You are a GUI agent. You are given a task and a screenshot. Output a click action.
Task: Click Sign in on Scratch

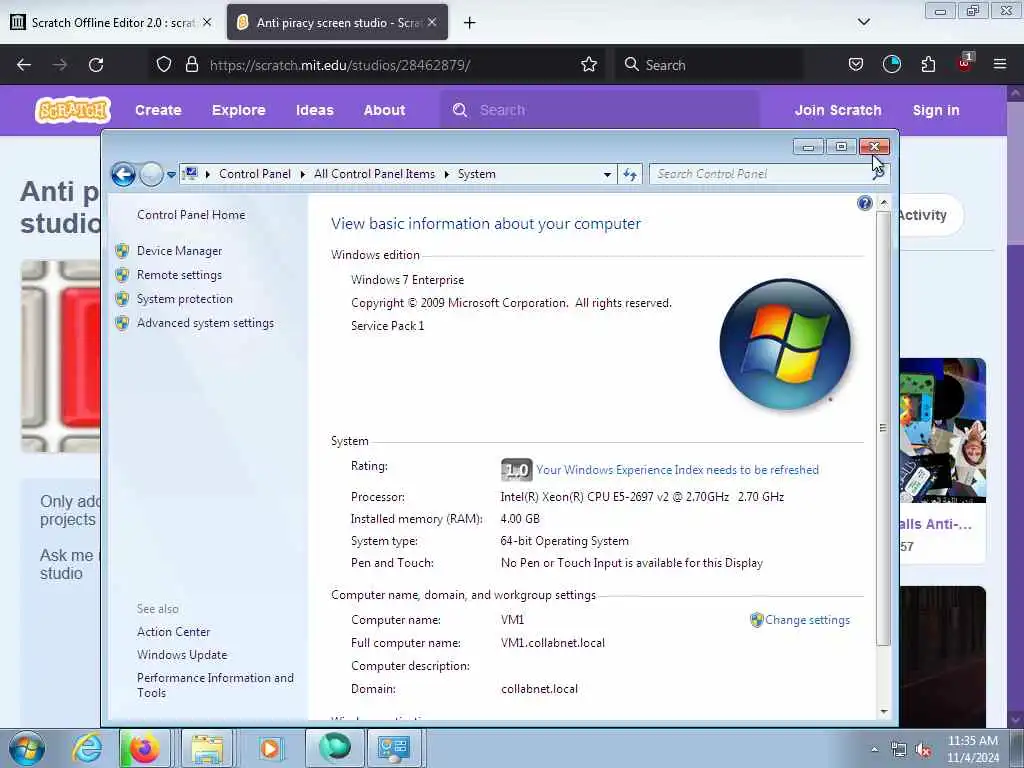coord(936,110)
